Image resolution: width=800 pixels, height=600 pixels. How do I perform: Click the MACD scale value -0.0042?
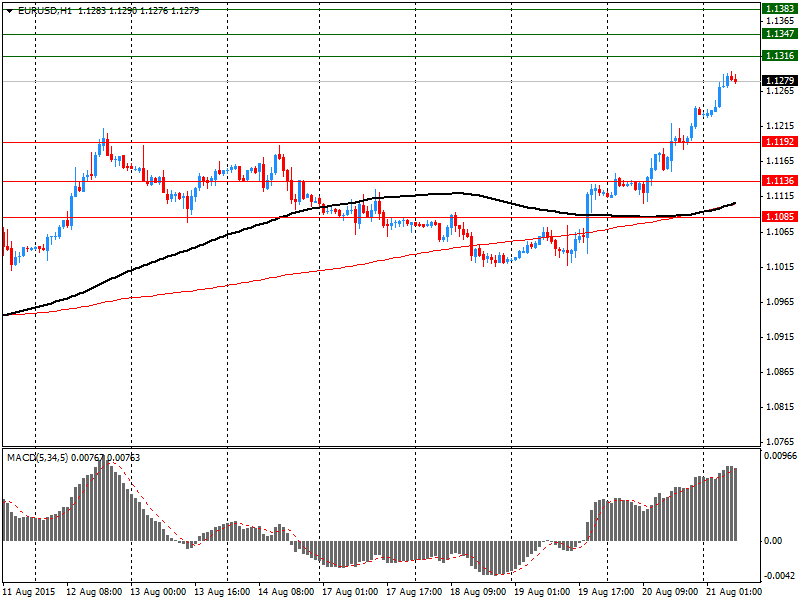click(780, 576)
